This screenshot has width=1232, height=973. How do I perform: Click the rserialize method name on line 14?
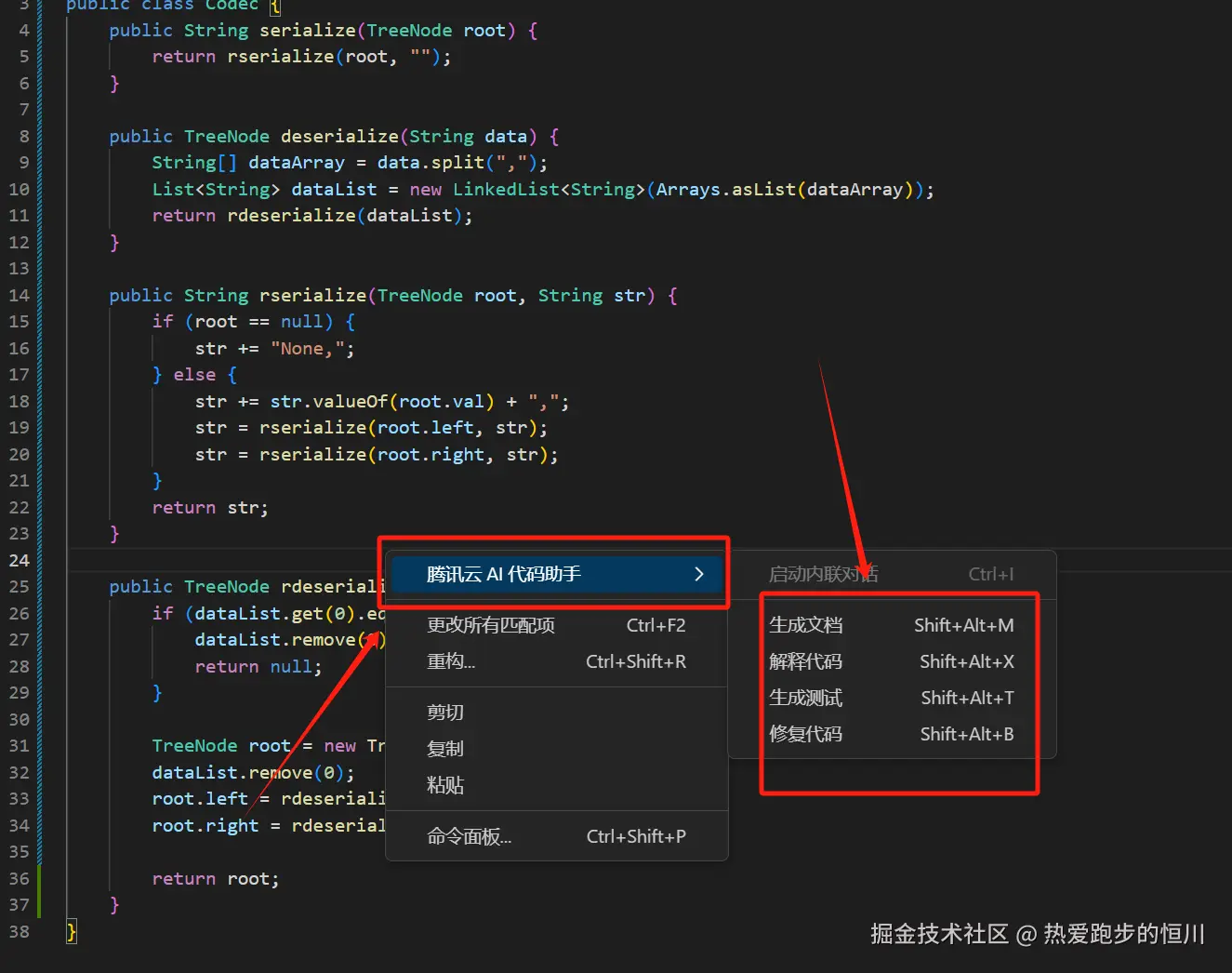tap(313, 295)
